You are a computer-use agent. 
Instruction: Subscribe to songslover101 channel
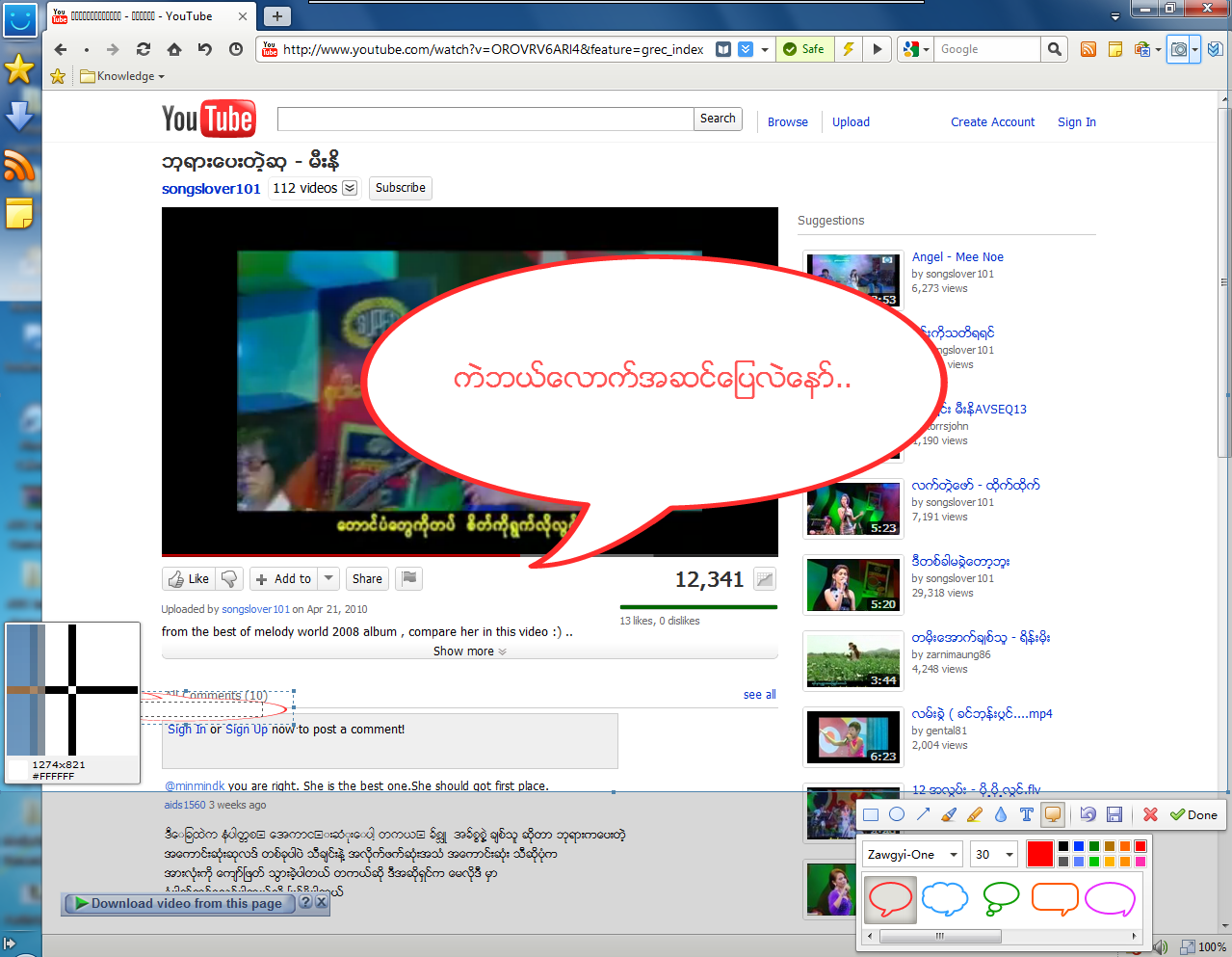(401, 188)
